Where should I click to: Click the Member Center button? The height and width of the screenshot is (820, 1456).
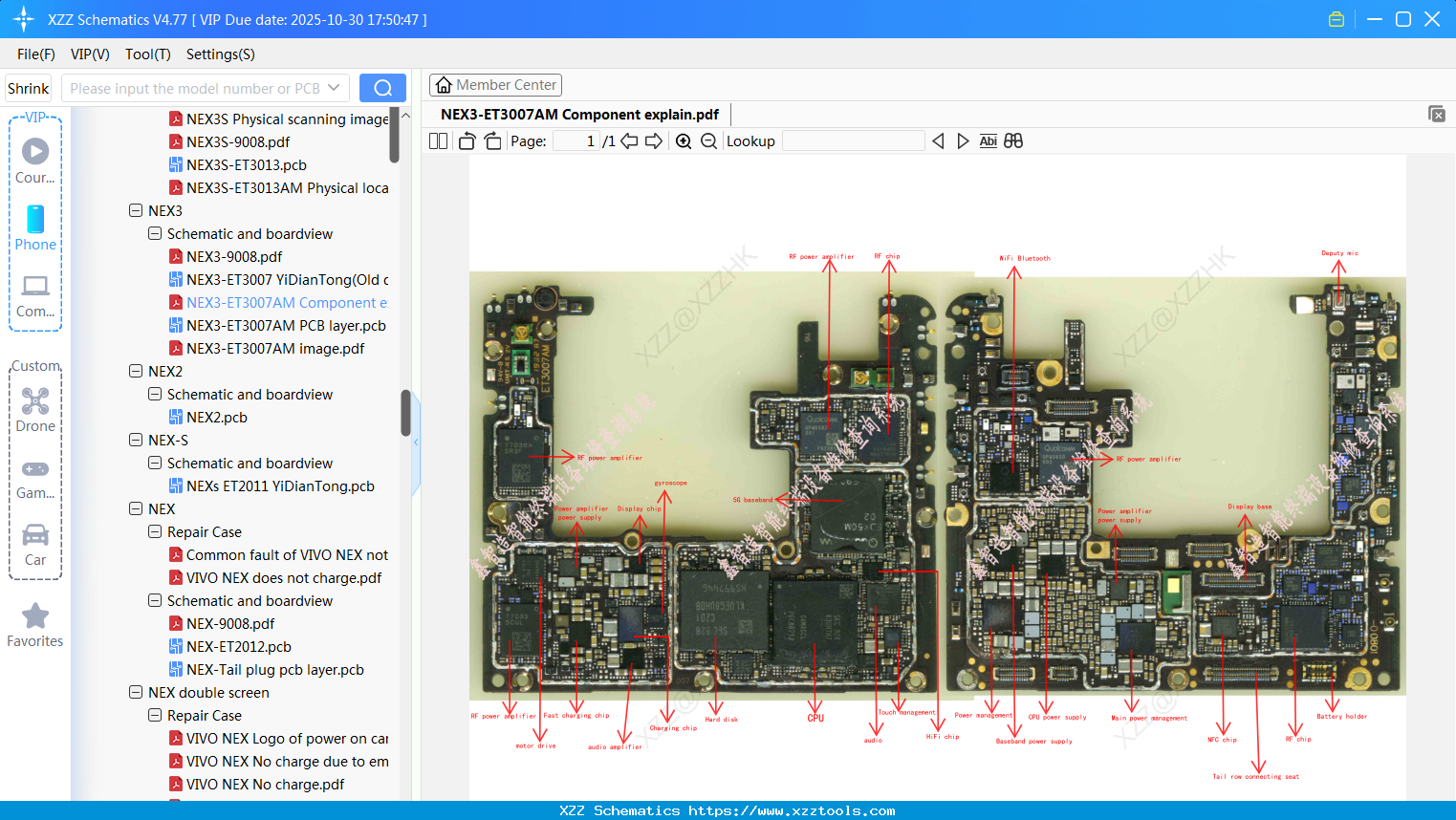[x=495, y=85]
